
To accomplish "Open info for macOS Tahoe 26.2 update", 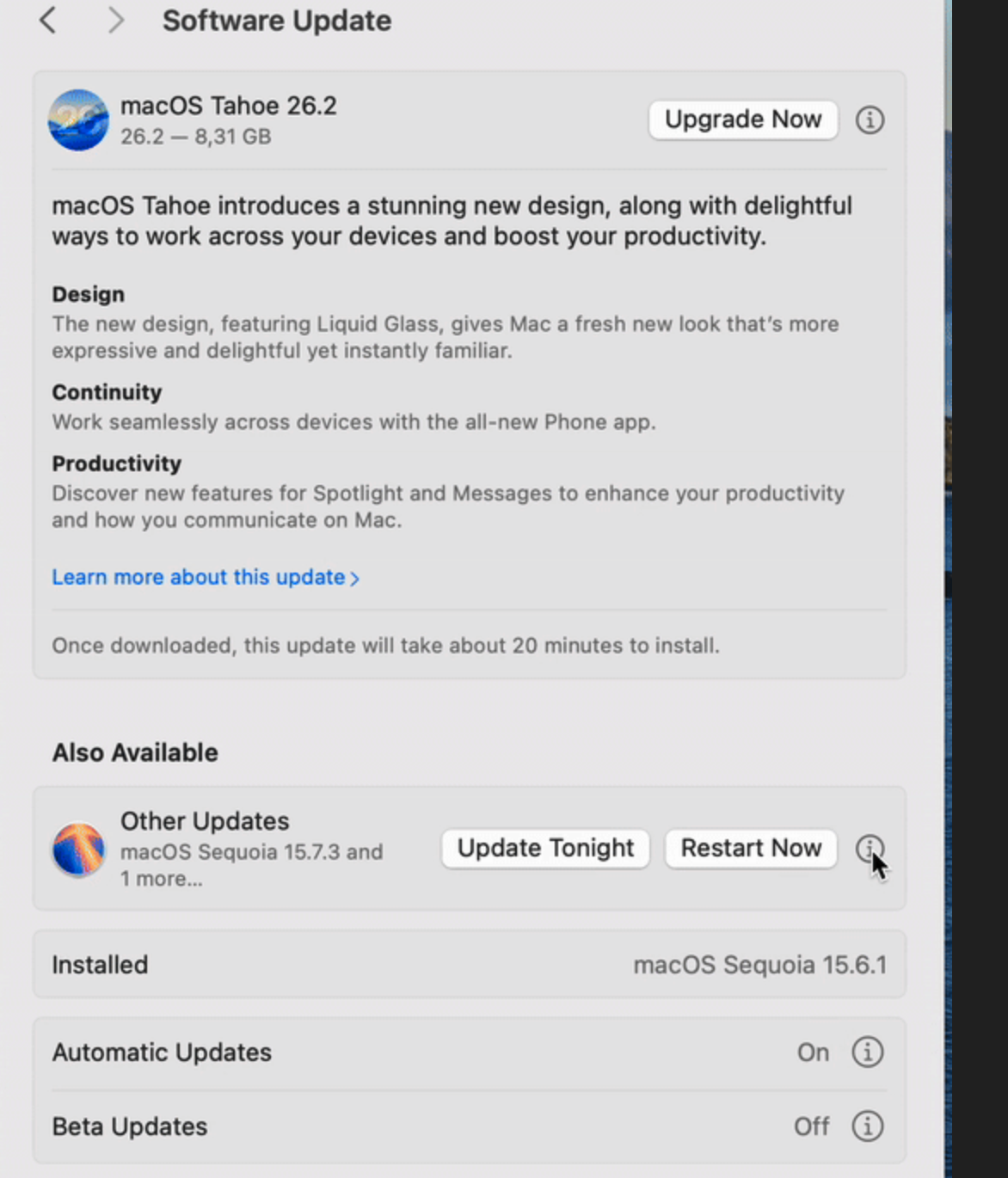I will pos(870,120).
